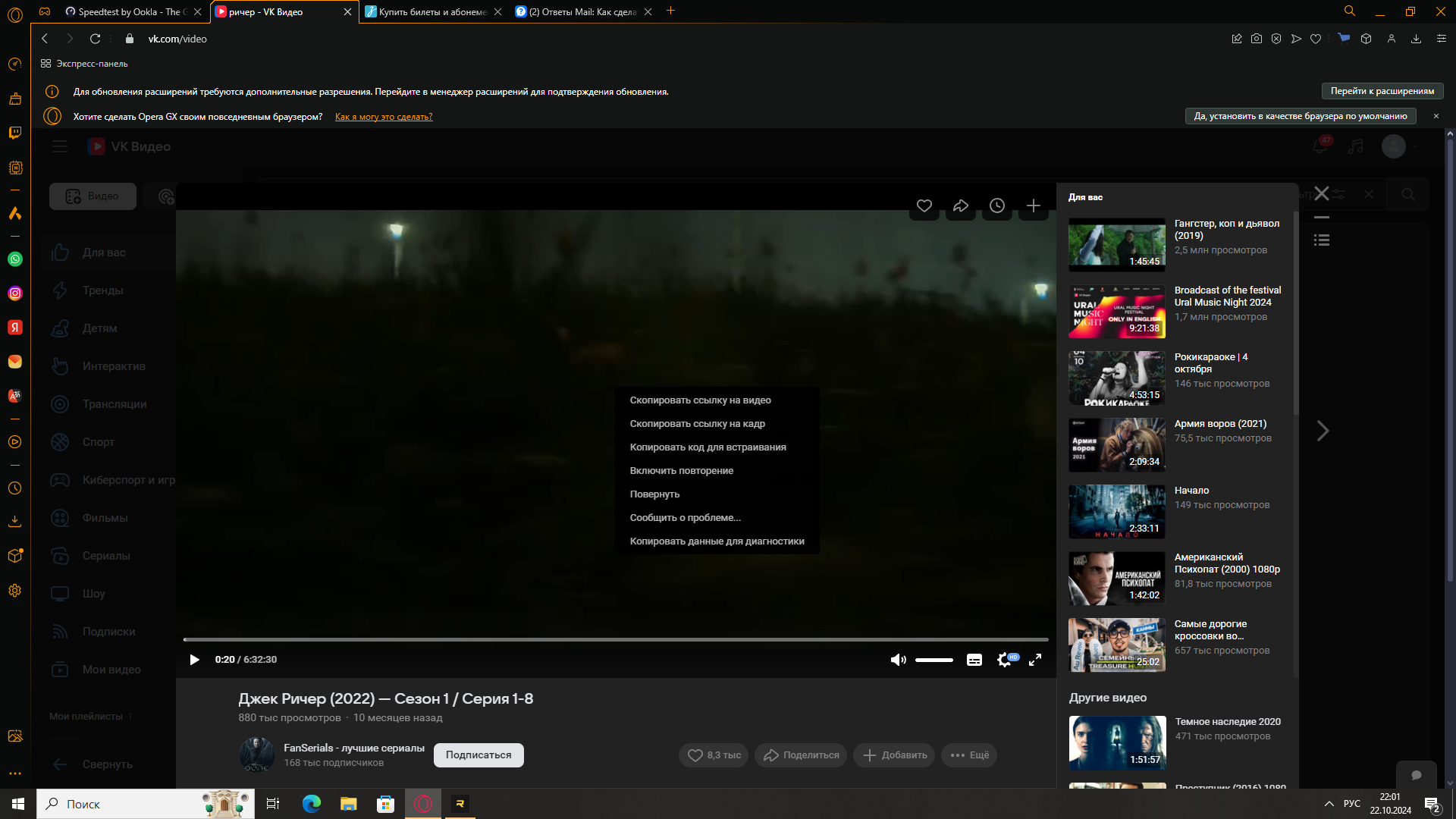Go back to the previous page
This screenshot has width=1456, height=819.
tap(45, 39)
